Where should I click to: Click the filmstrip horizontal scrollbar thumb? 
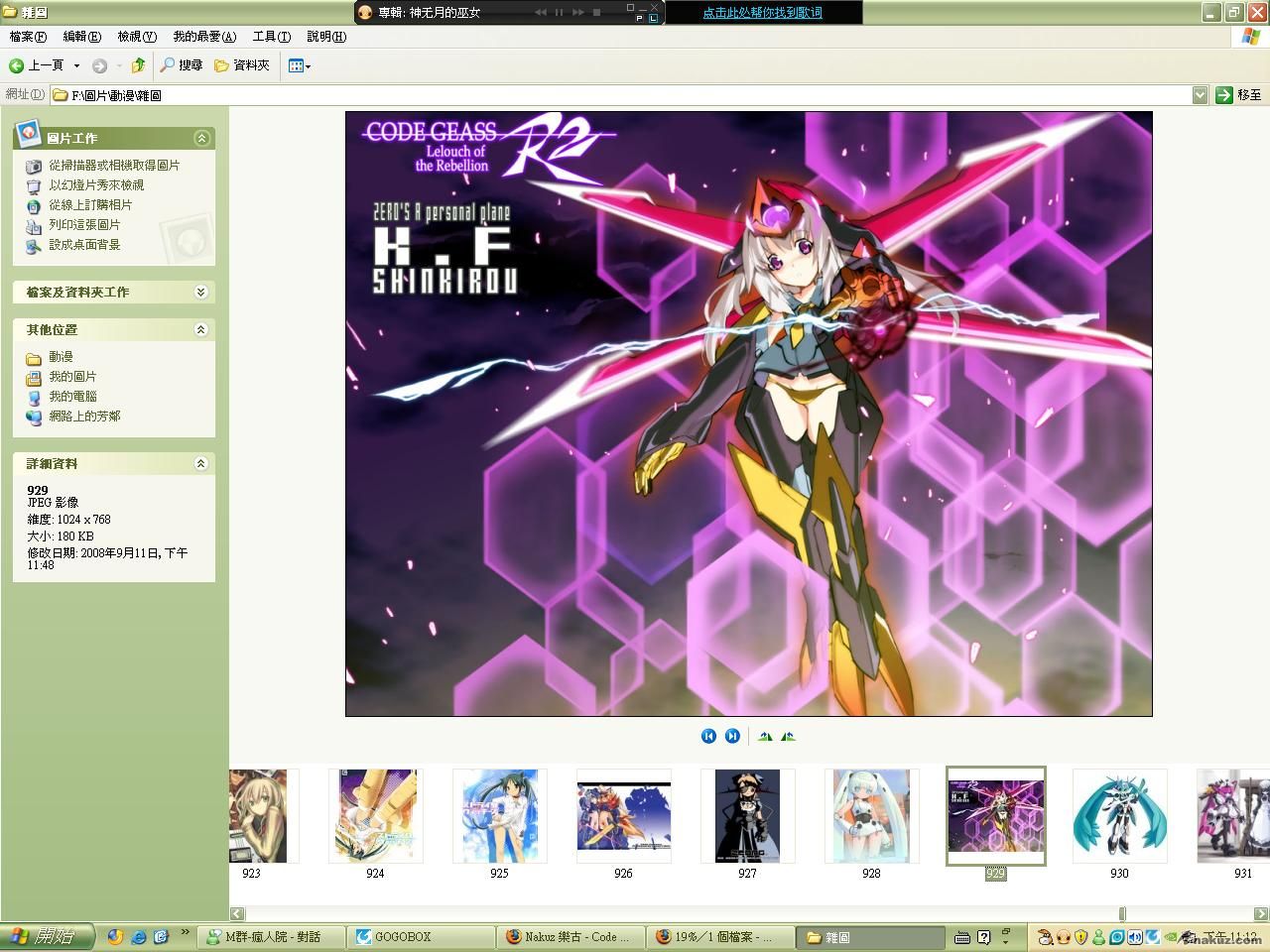coord(1122,914)
